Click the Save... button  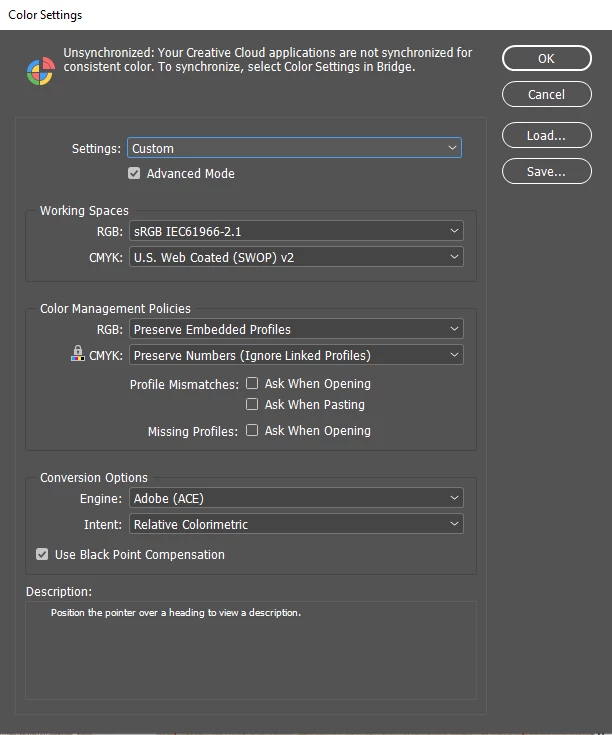tap(547, 172)
